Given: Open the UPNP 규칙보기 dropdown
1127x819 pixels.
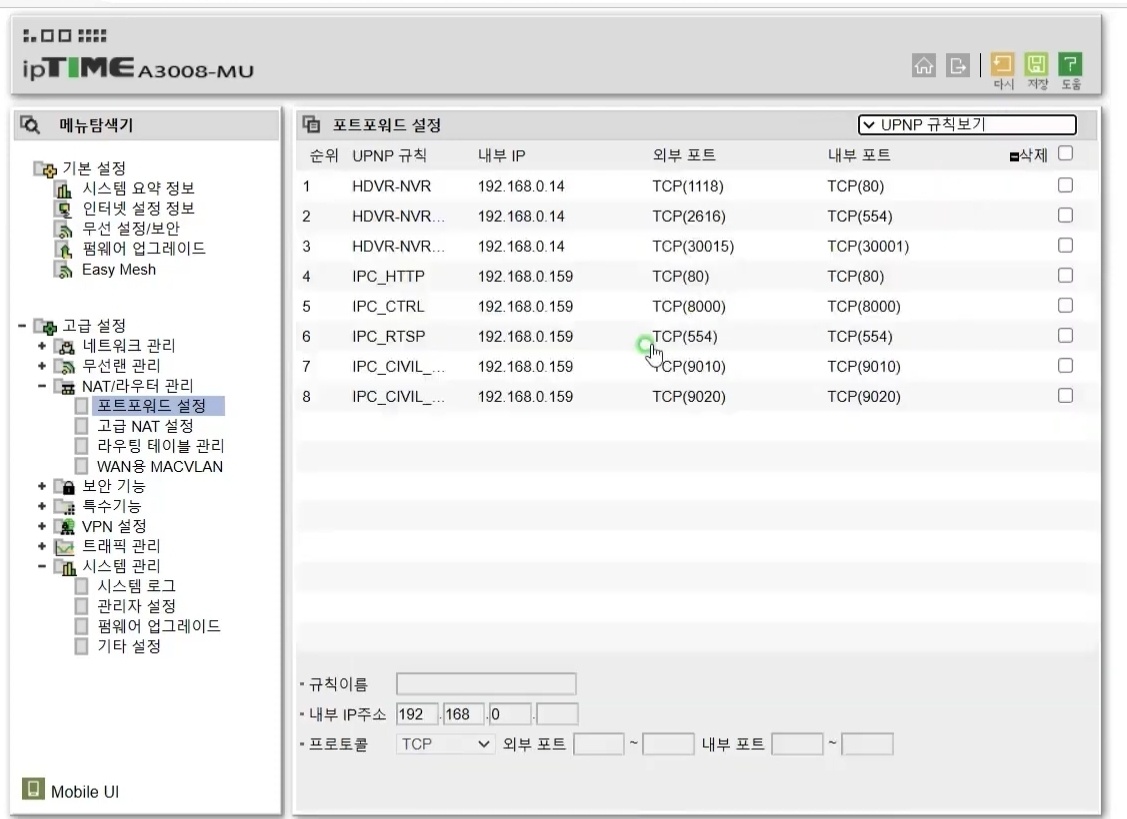Looking at the screenshot, I should [x=967, y=125].
